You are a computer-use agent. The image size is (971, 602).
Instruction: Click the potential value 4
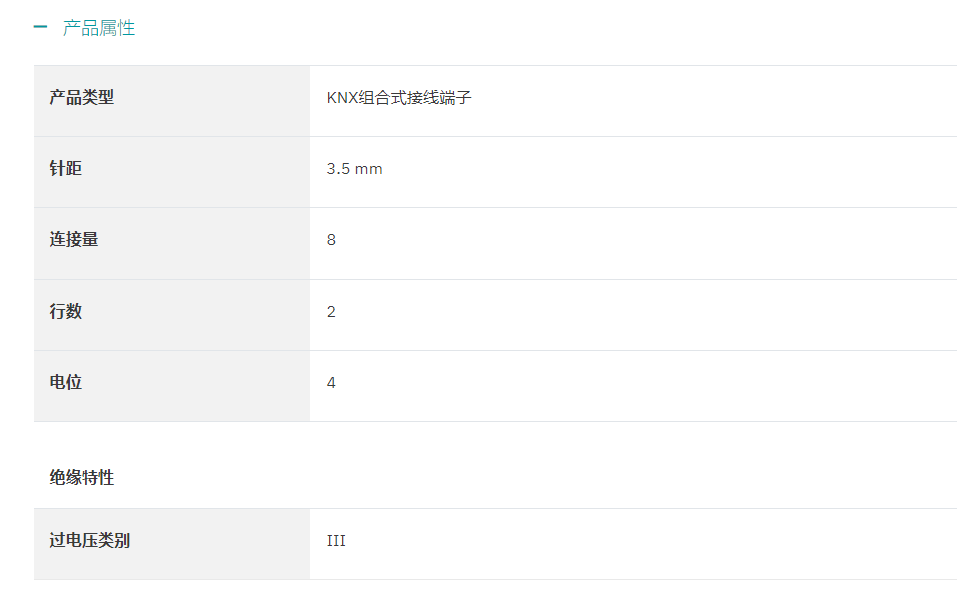[x=331, y=383]
